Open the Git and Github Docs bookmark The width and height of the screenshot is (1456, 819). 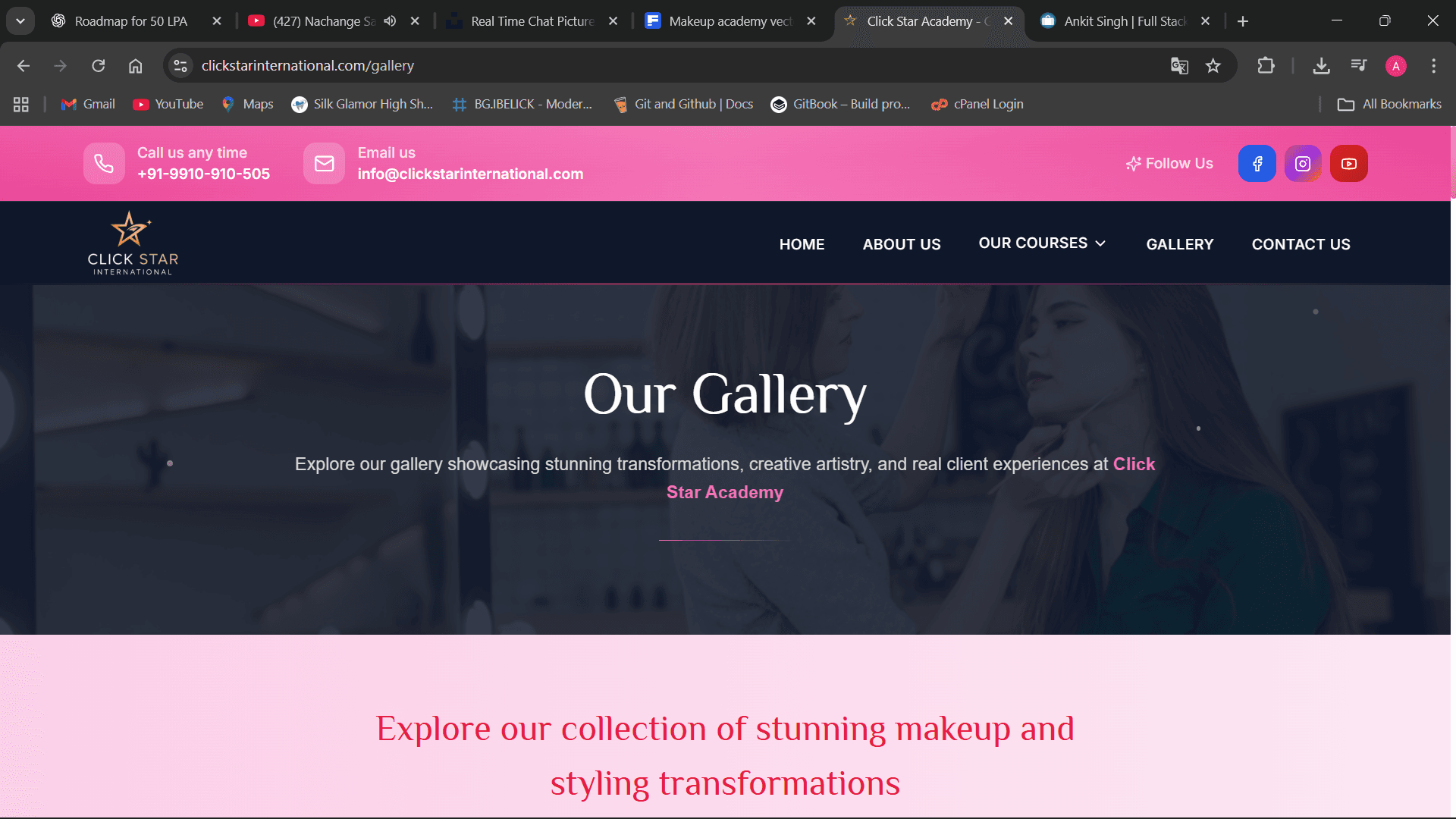[682, 105]
